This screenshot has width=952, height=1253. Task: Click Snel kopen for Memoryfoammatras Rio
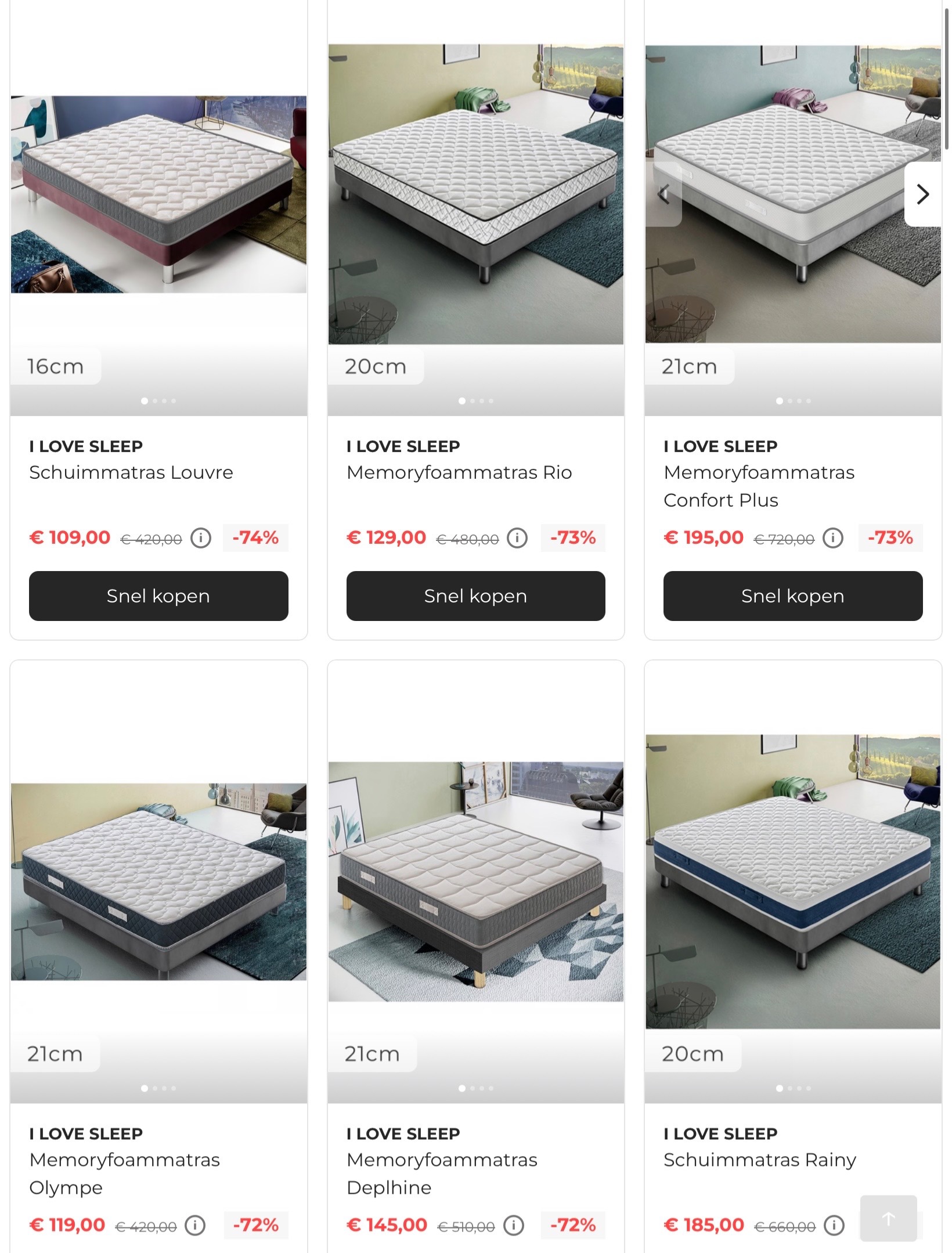click(x=476, y=596)
